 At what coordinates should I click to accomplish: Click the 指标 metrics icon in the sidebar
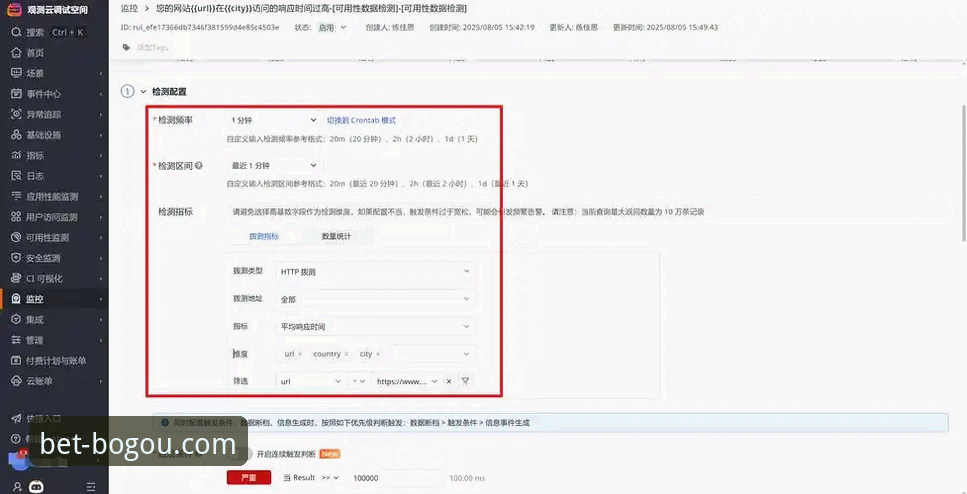[x=17, y=155]
